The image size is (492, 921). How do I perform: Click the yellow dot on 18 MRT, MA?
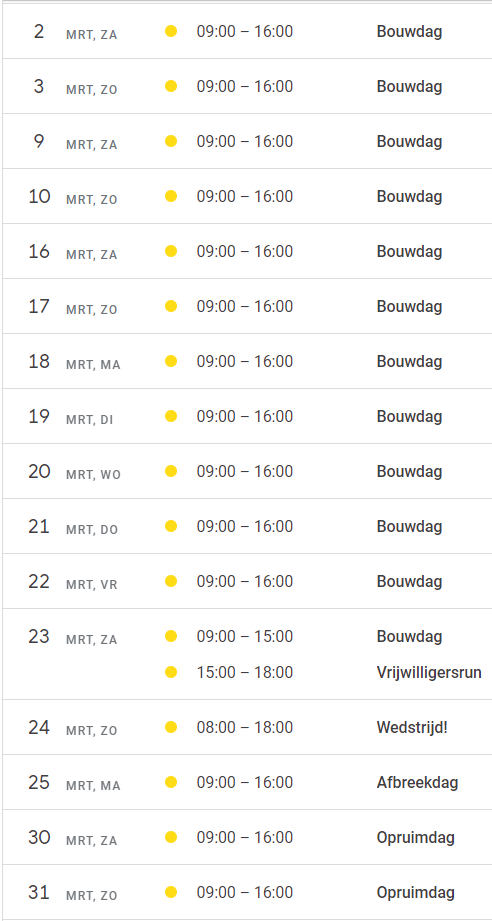click(171, 361)
